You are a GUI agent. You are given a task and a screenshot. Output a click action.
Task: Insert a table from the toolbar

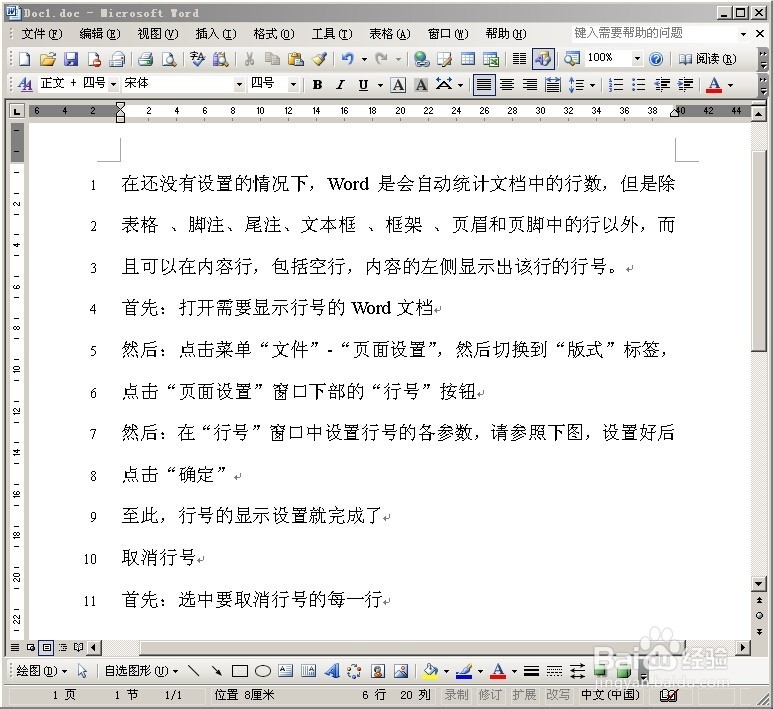(468, 59)
